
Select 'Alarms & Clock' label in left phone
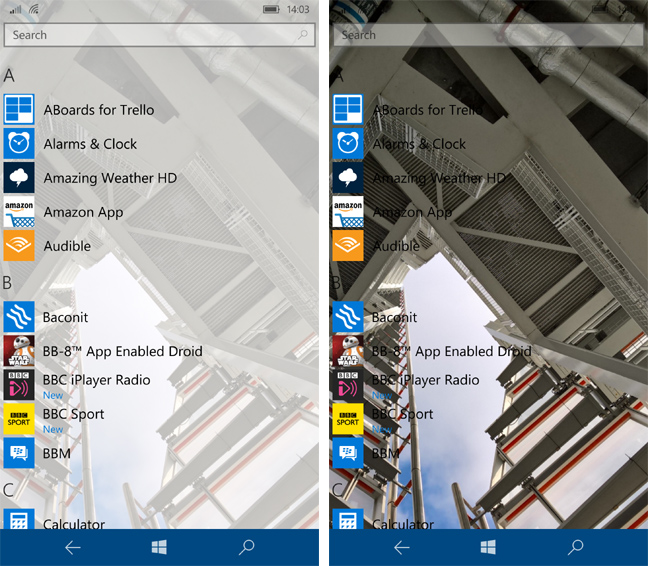(x=90, y=144)
